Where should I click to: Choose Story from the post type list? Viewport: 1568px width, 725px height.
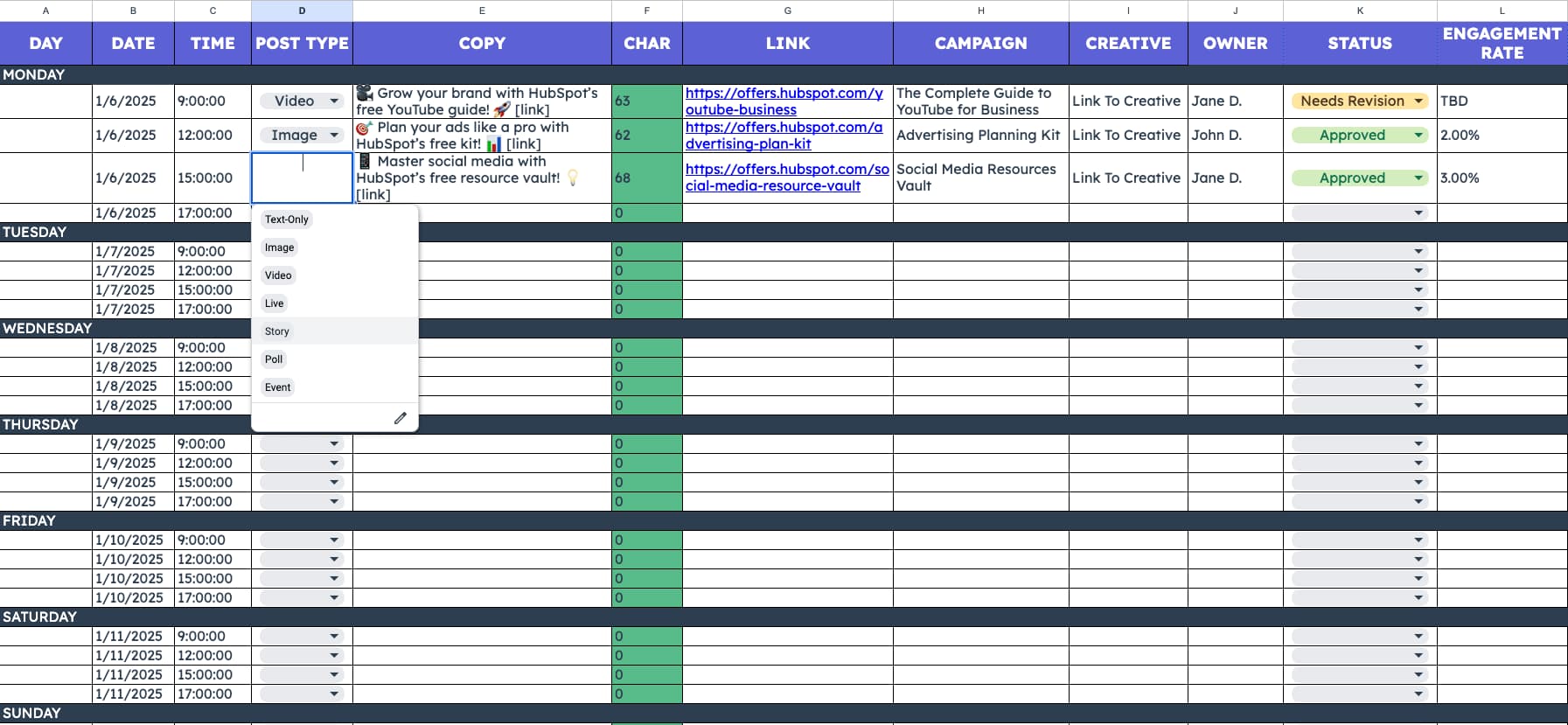(277, 331)
